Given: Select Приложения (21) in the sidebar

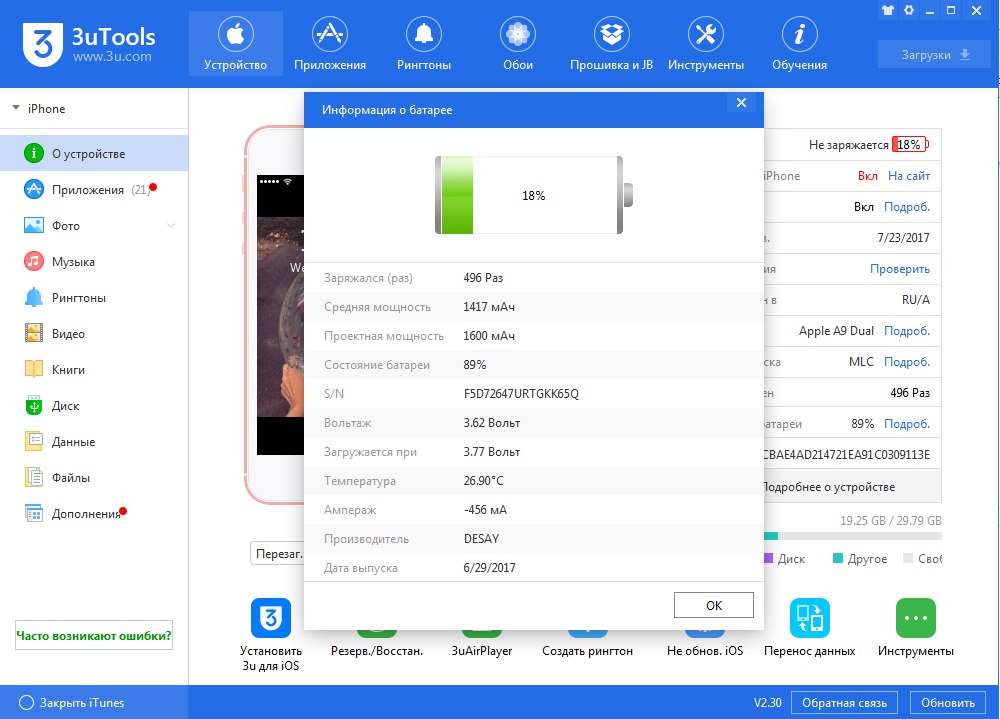Looking at the screenshot, I should point(94,189).
